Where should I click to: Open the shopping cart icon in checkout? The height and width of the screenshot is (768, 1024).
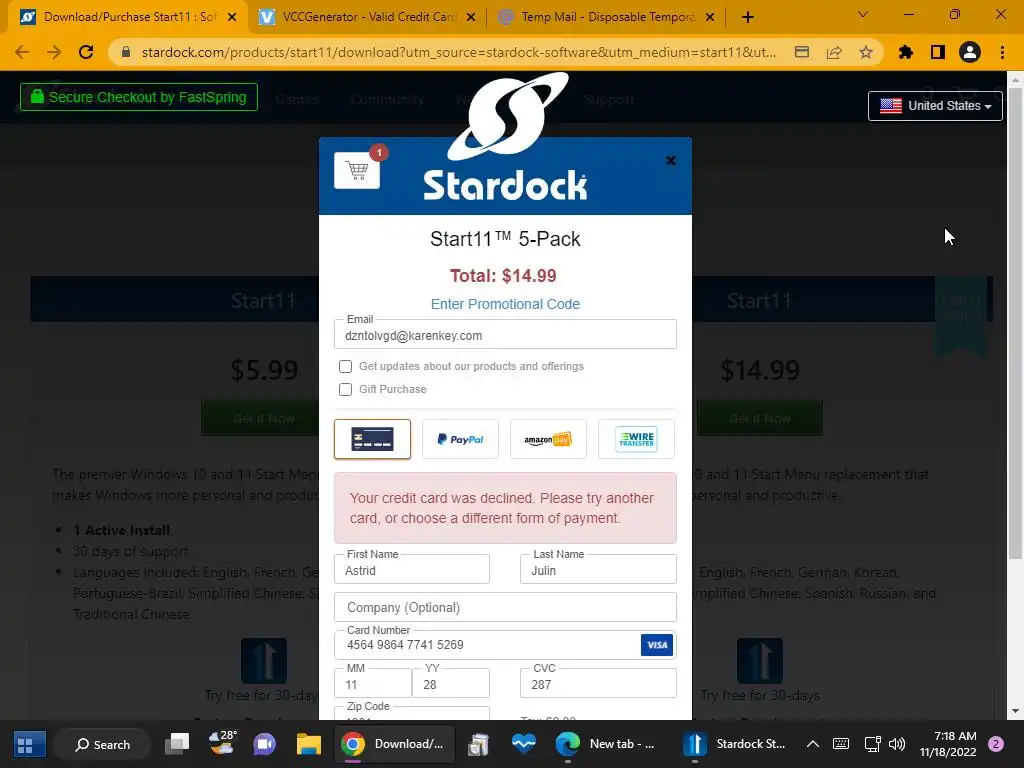click(357, 170)
